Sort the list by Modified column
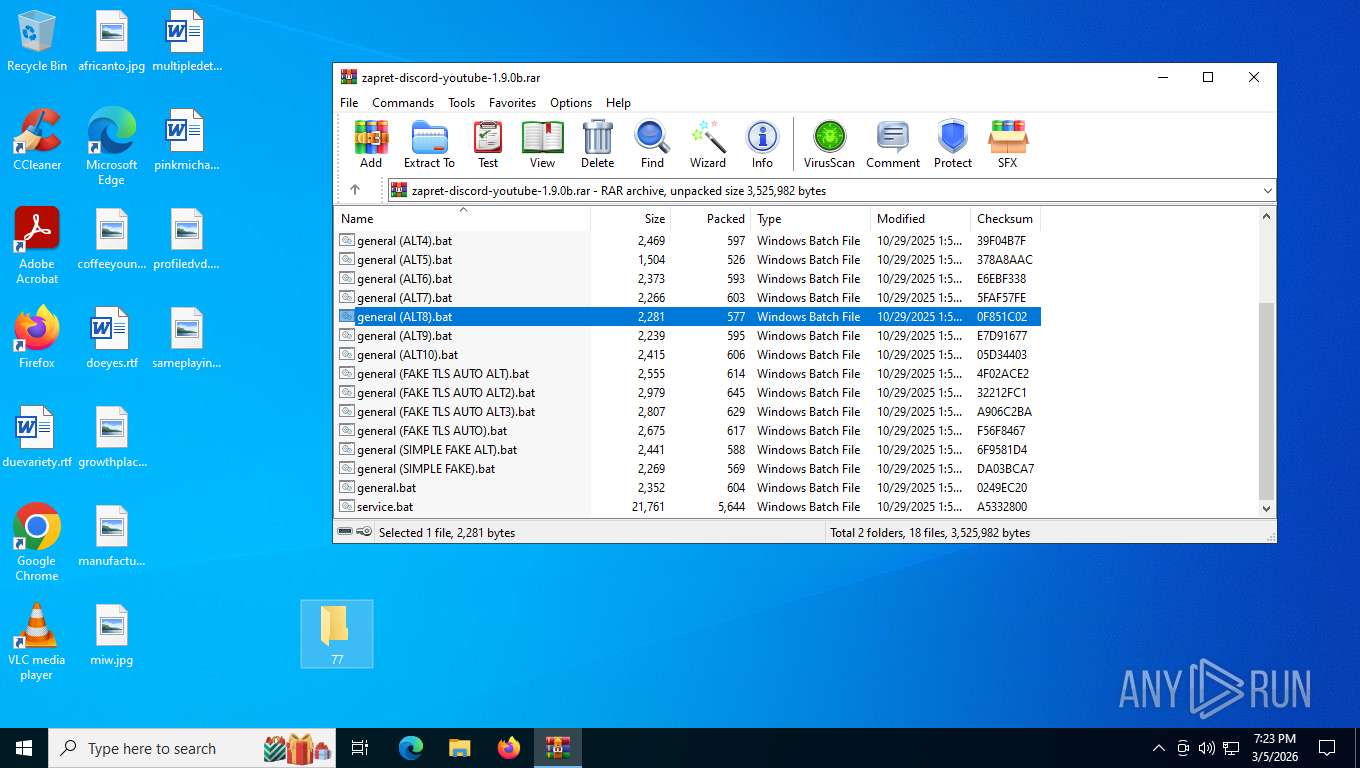Screen dimensions: 1360x768 [920, 219]
